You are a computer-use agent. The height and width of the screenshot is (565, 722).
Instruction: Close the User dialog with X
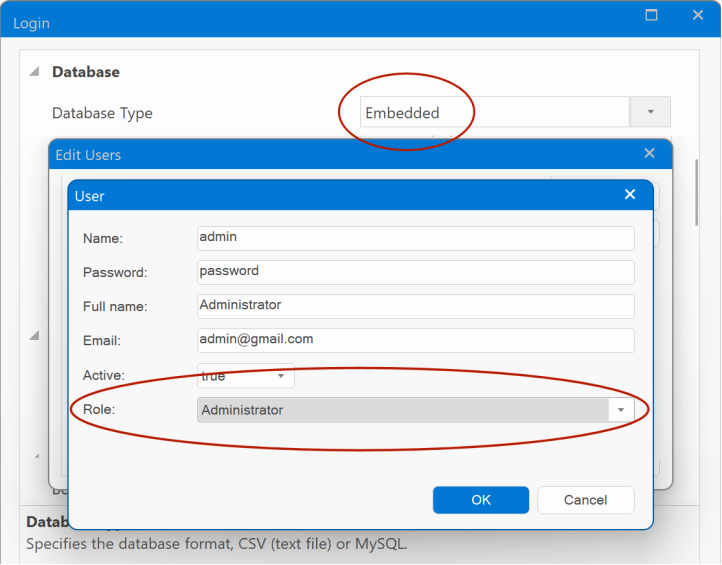point(630,195)
